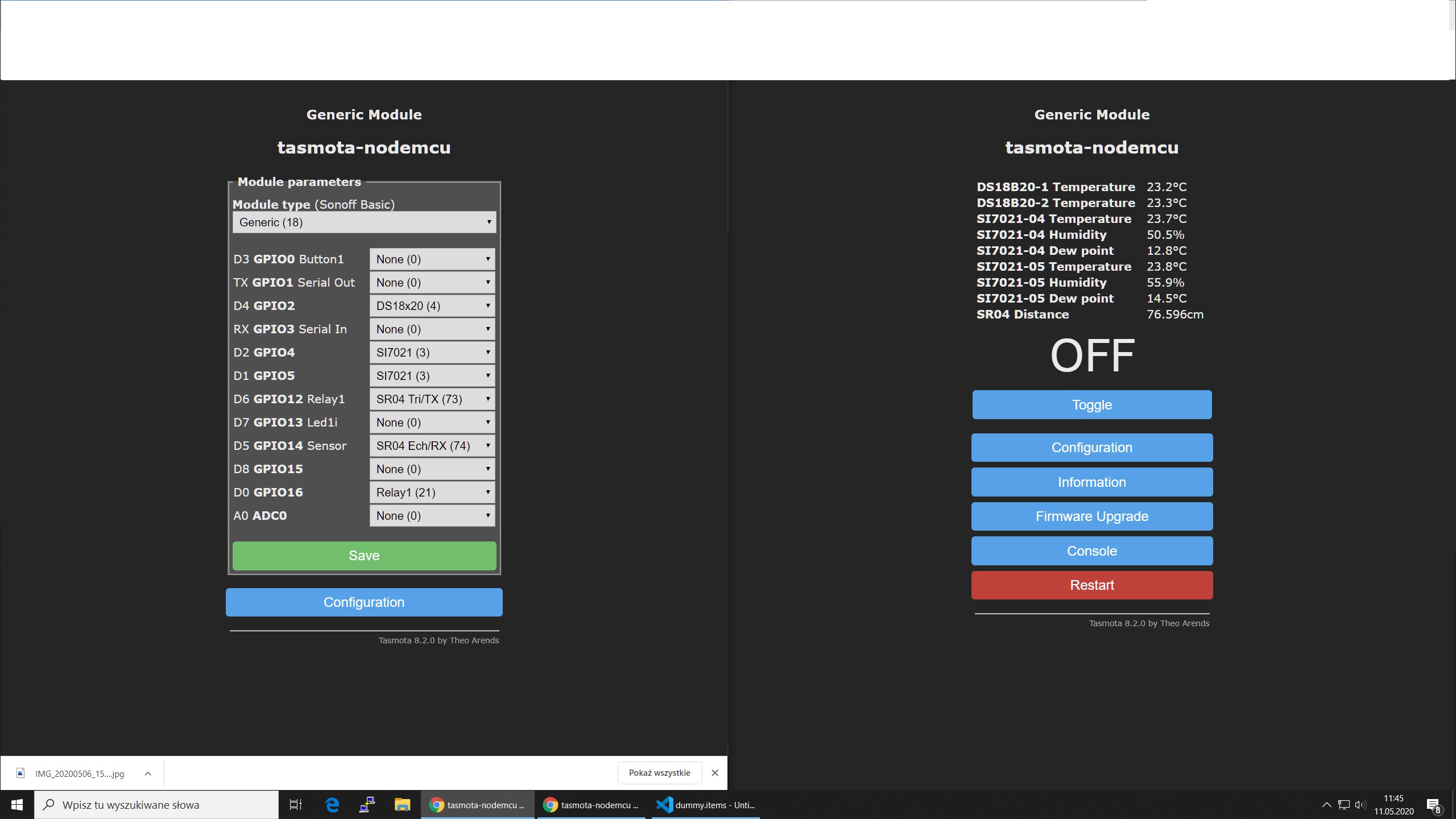Toggle the relay with Toggle button
This screenshot has width=1456, height=819.
[x=1091, y=405]
